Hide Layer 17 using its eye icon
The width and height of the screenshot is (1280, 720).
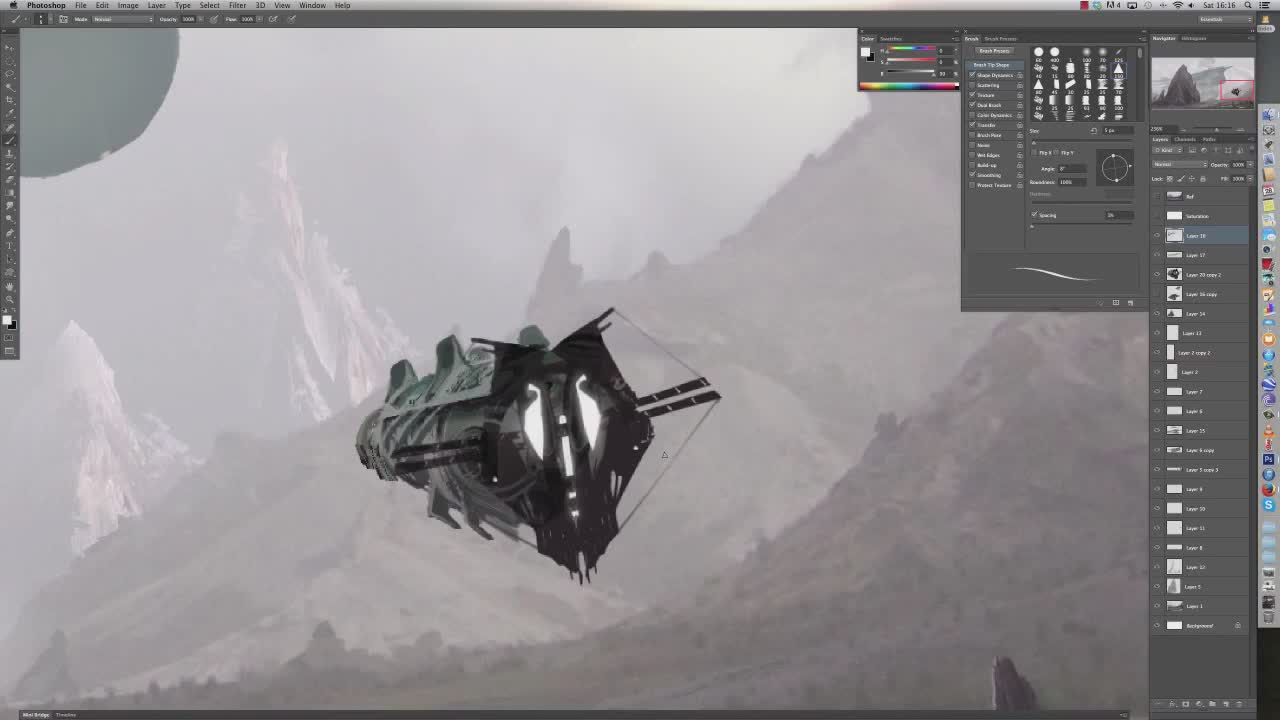click(1157, 255)
